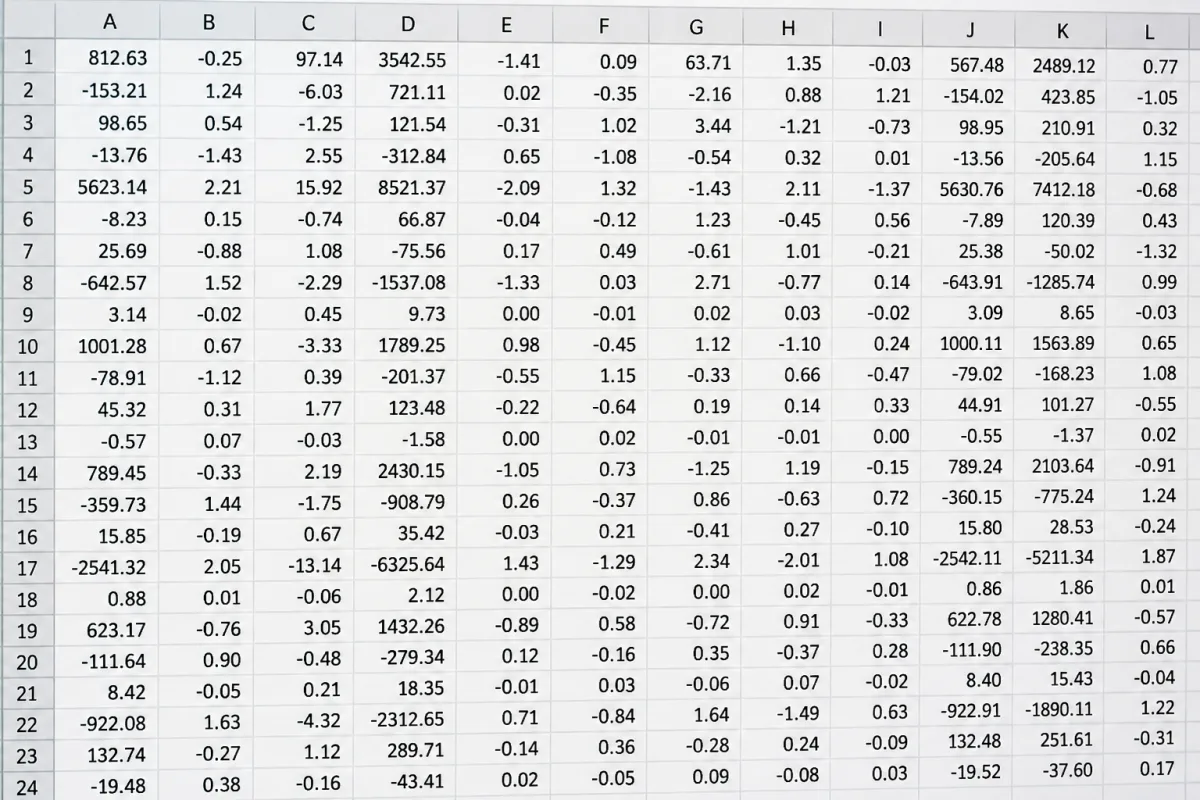Screen dimensions: 1200x800
Task: Click cell containing -6325.64
Action: (x=406, y=565)
